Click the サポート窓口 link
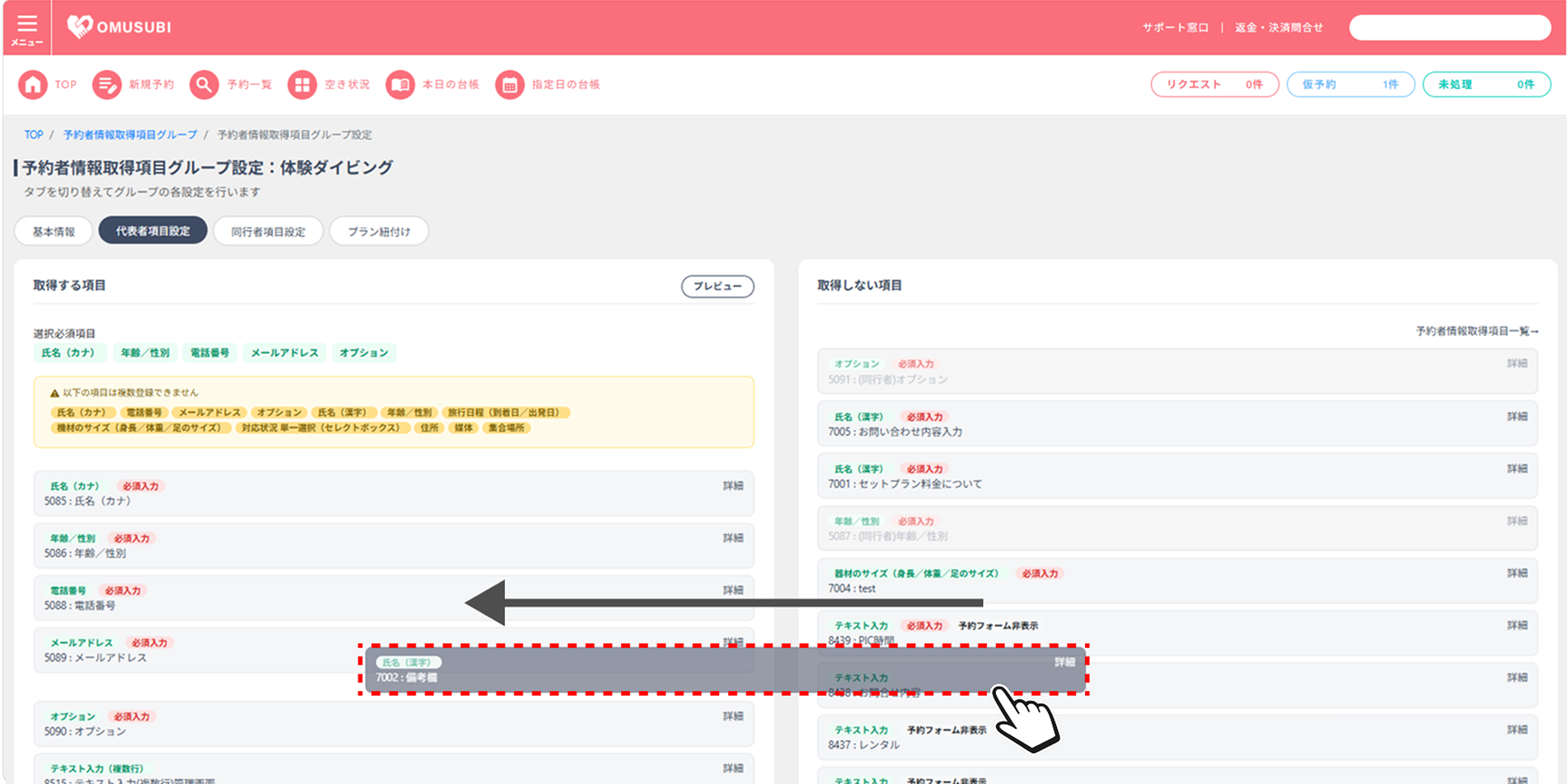The height and width of the screenshot is (784, 1567). 1176,28
